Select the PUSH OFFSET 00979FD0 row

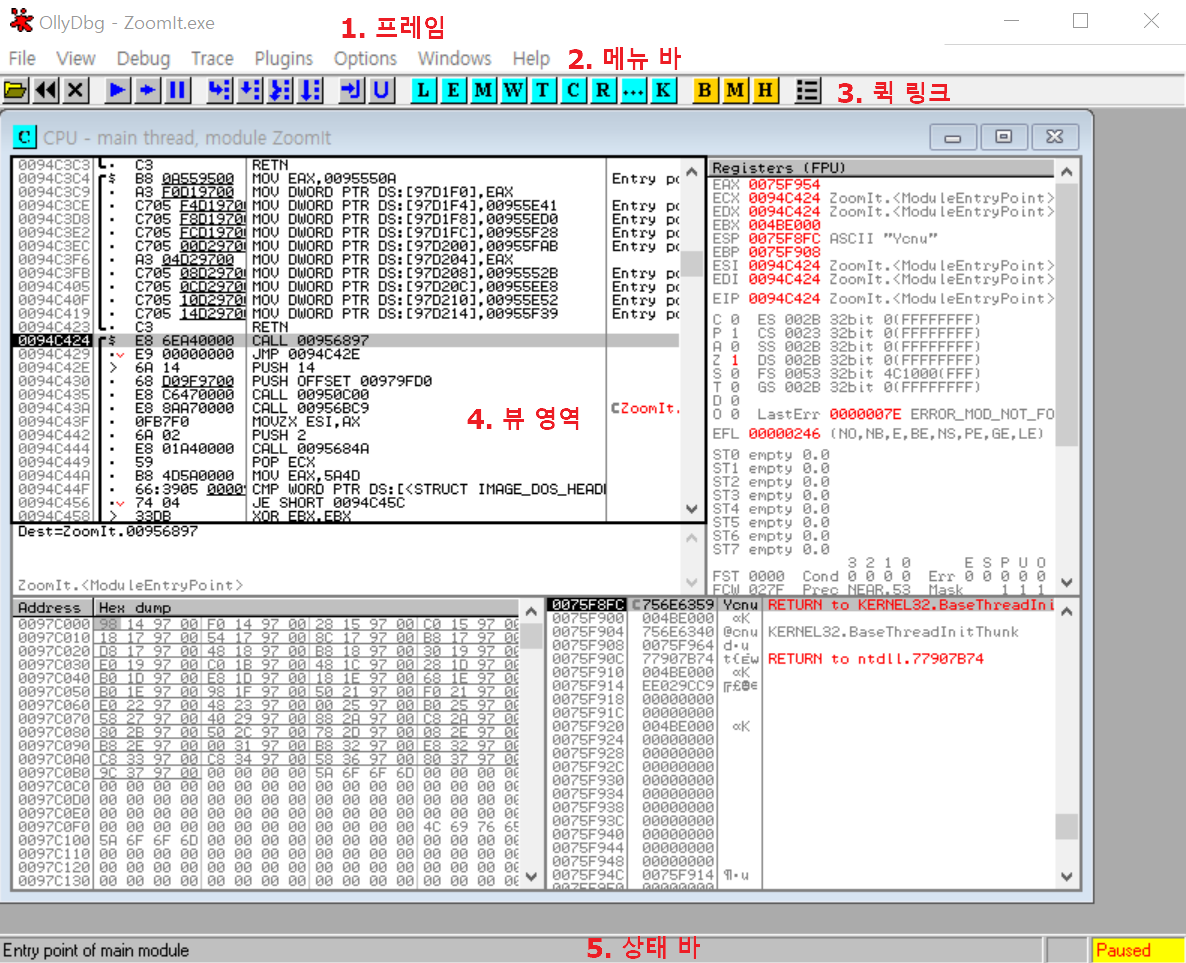pyautogui.click(x=346, y=381)
